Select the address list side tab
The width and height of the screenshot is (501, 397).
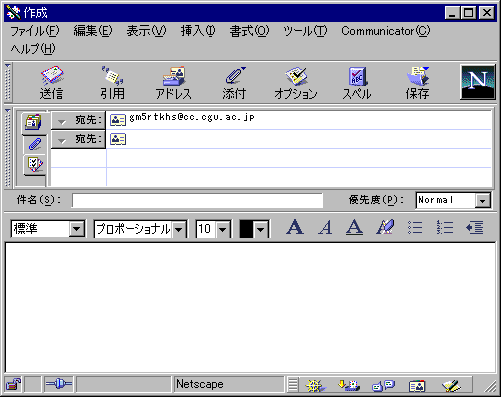(33, 122)
